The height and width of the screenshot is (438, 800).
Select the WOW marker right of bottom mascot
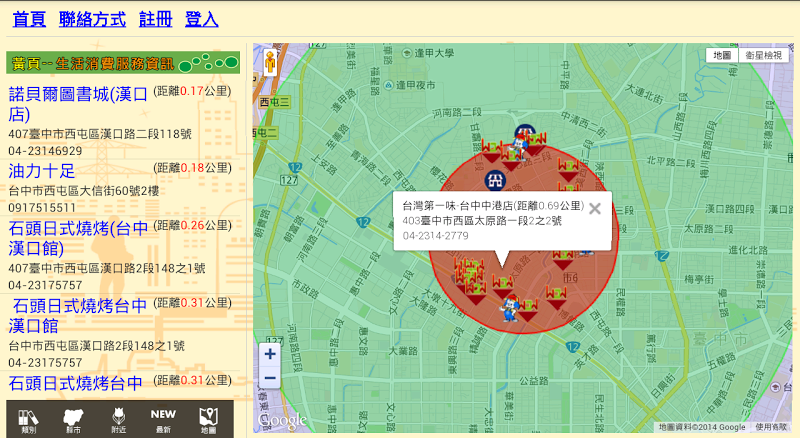click(529, 310)
